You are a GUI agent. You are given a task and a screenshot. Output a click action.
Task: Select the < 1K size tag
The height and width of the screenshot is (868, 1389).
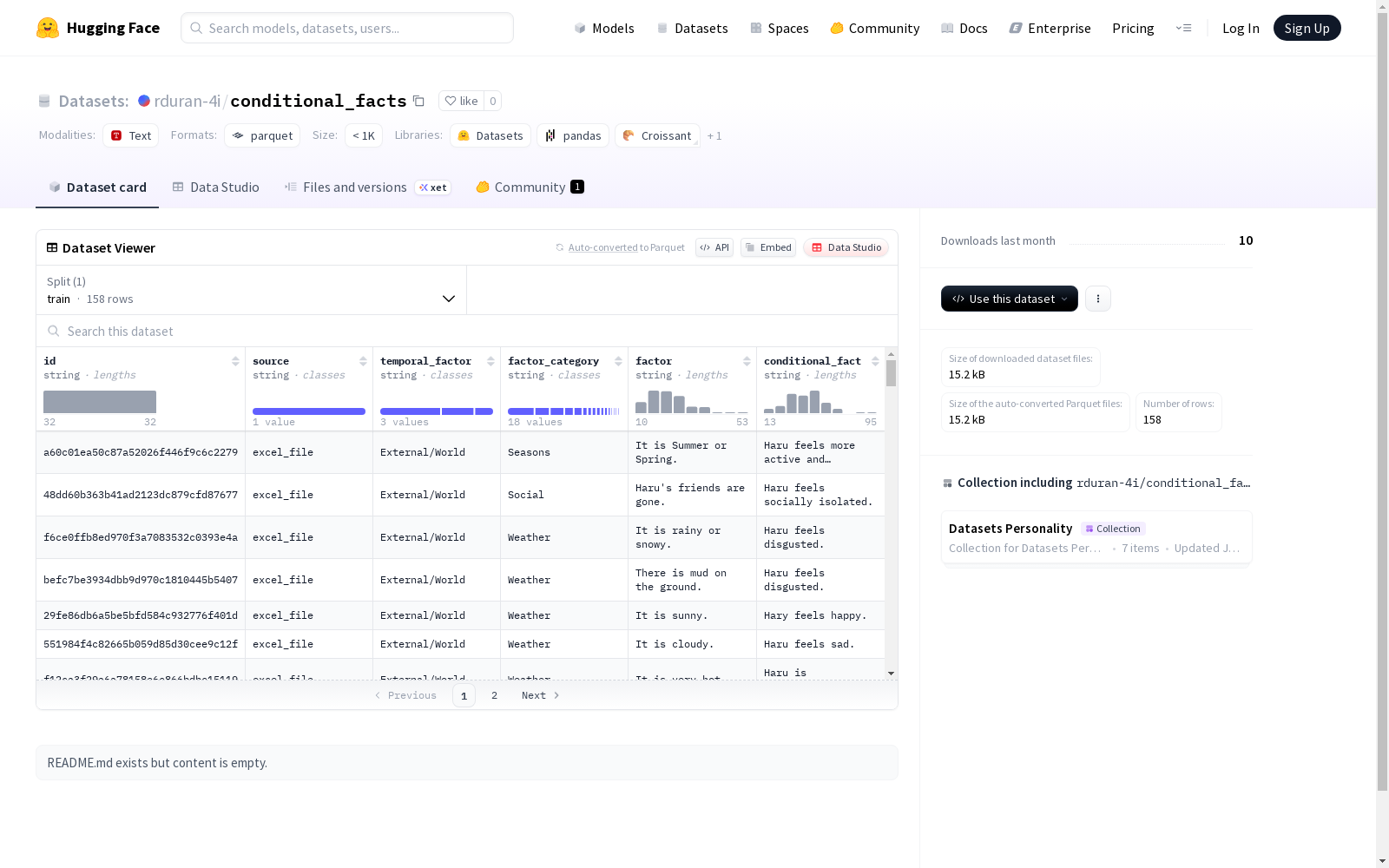point(364,135)
